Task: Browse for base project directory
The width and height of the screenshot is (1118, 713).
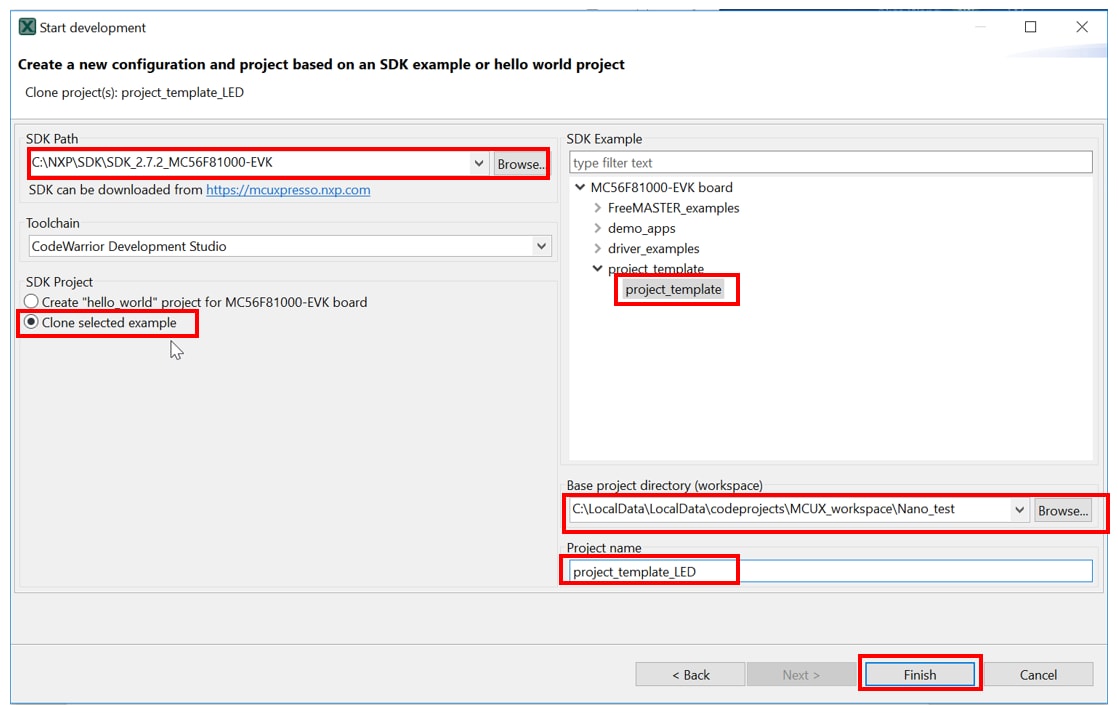Action: click(1062, 510)
